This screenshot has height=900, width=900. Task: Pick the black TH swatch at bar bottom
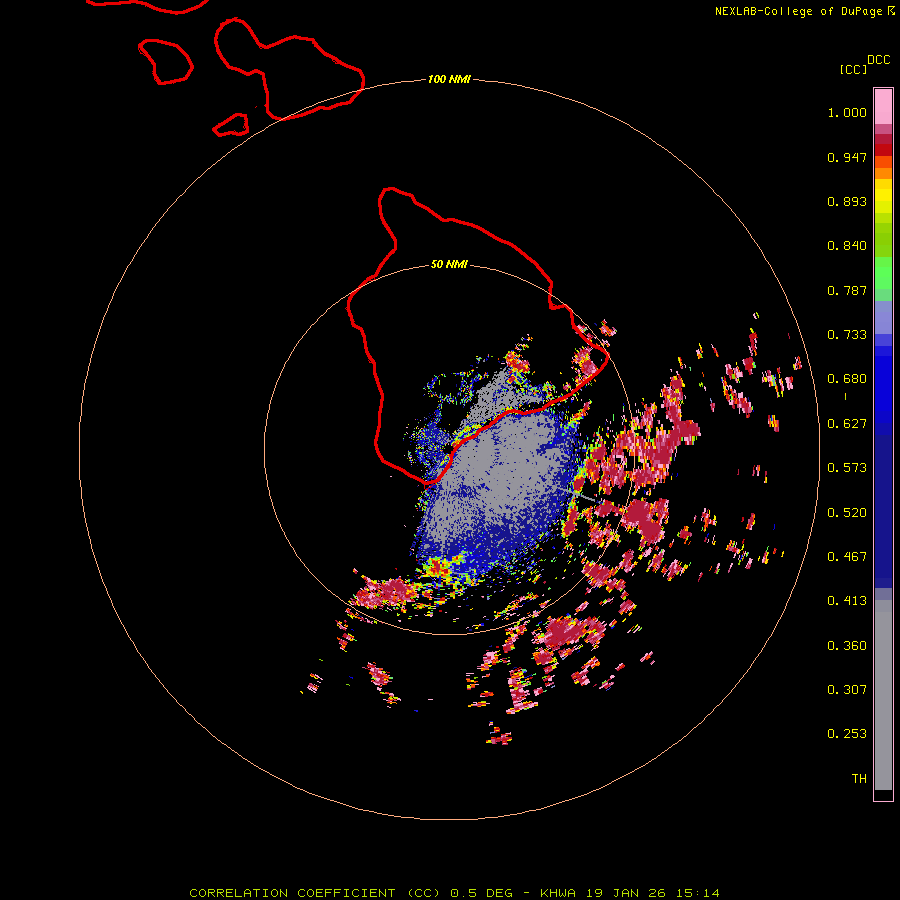883,794
